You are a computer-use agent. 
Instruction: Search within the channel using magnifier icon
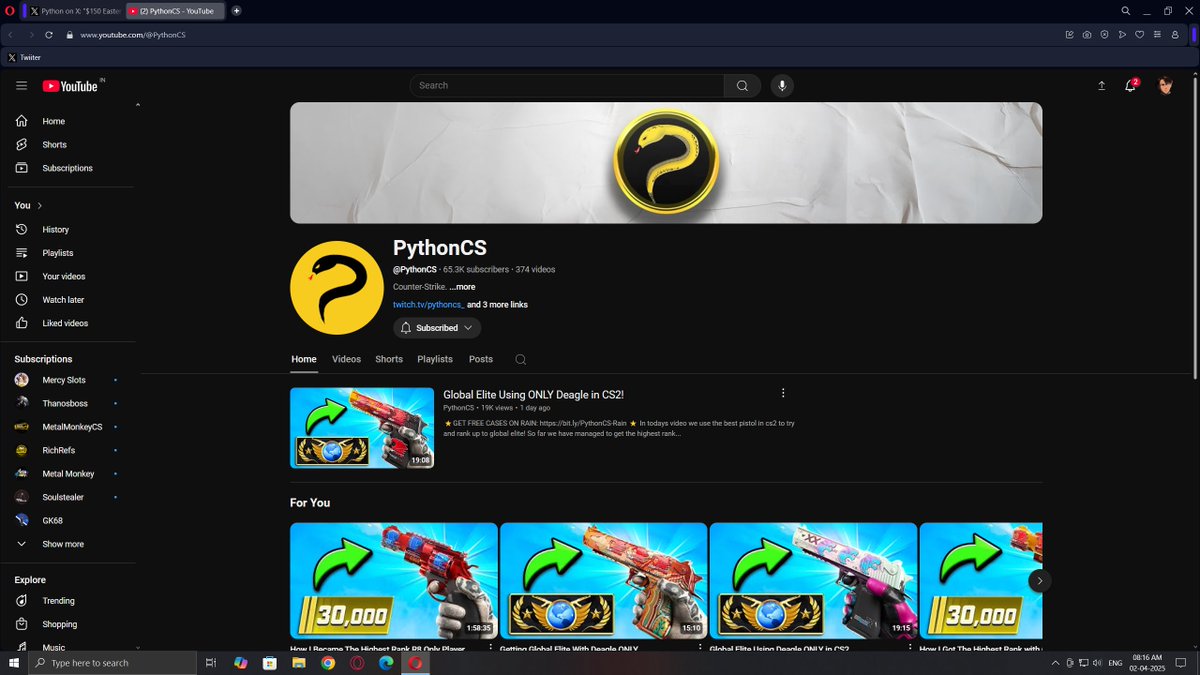coord(520,359)
